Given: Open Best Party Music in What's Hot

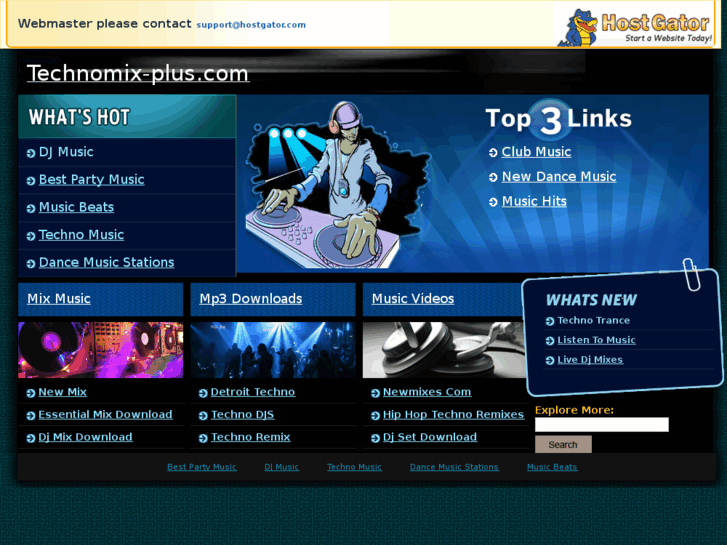Looking at the screenshot, I should coord(91,180).
